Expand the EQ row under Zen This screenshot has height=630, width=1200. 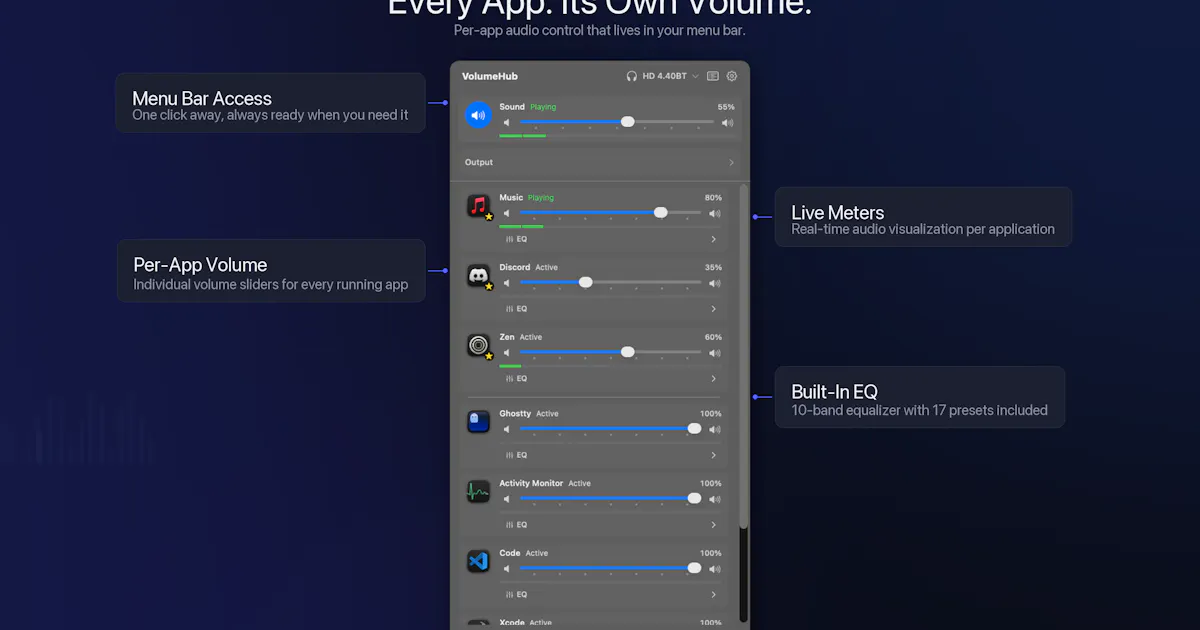[610, 379]
